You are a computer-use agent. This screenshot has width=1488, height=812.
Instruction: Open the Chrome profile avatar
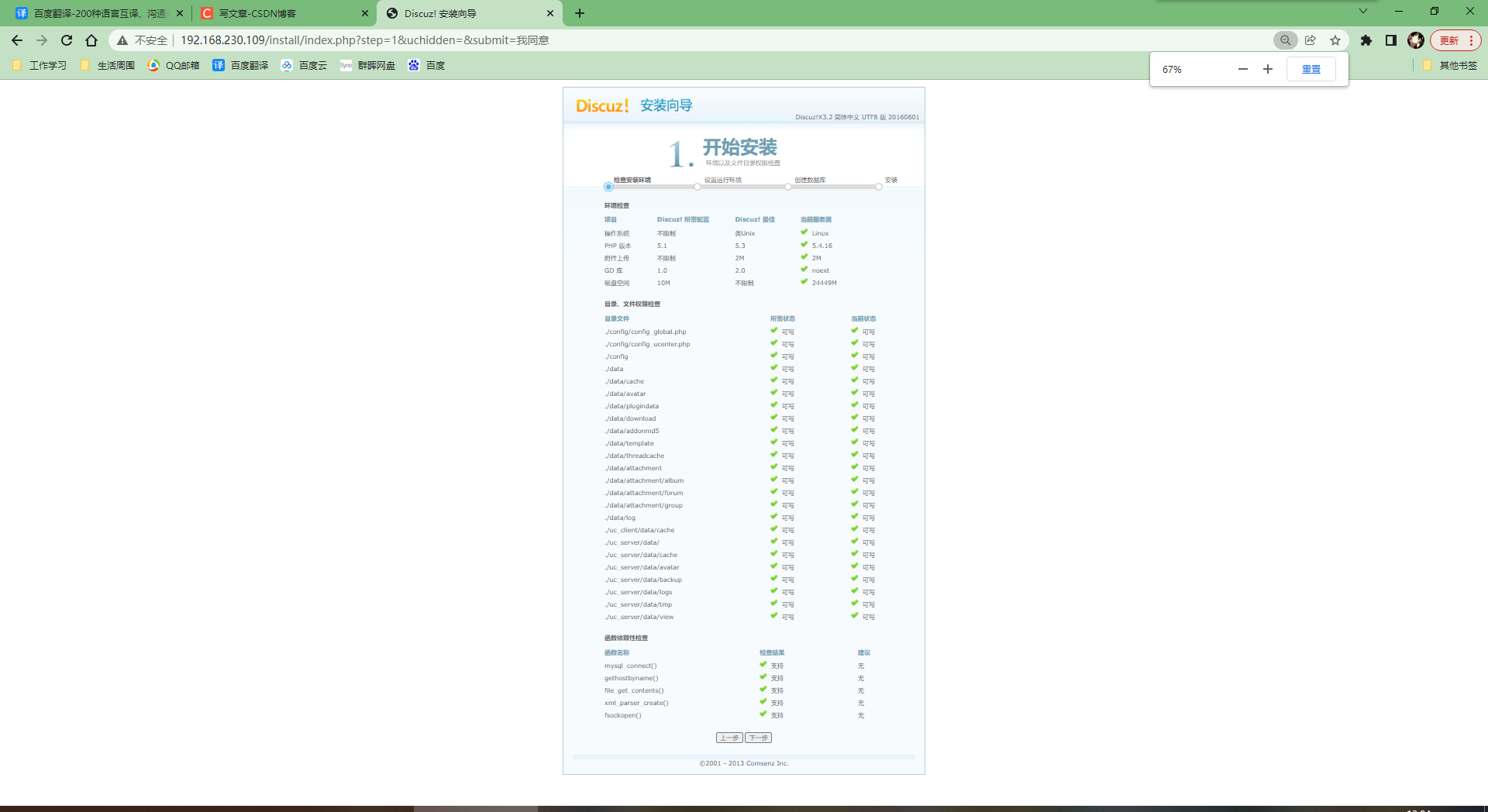pyautogui.click(x=1416, y=40)
